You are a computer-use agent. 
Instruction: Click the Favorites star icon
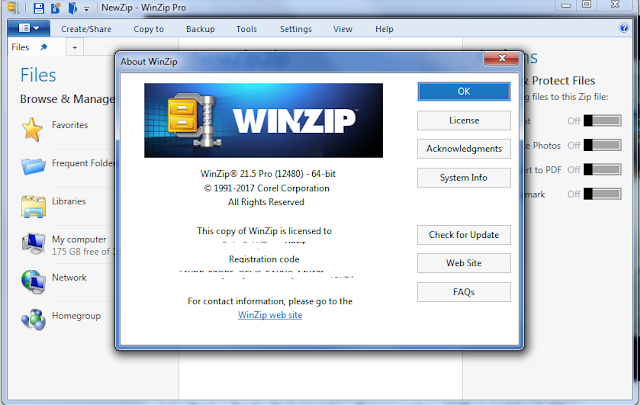click(x=32, y=129)
